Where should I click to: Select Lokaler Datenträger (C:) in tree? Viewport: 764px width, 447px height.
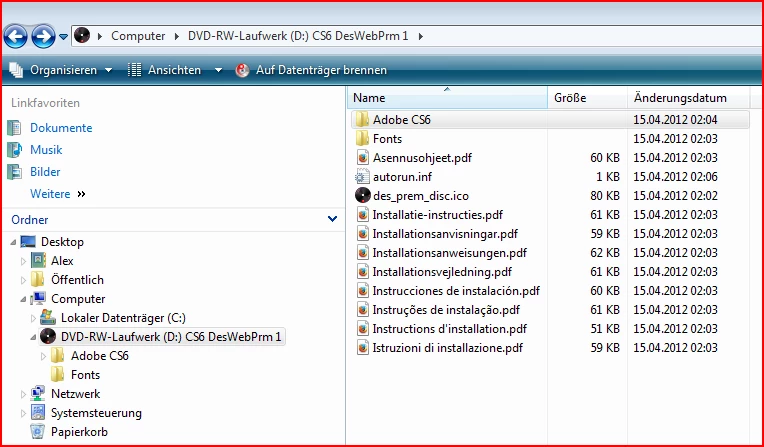123,318
